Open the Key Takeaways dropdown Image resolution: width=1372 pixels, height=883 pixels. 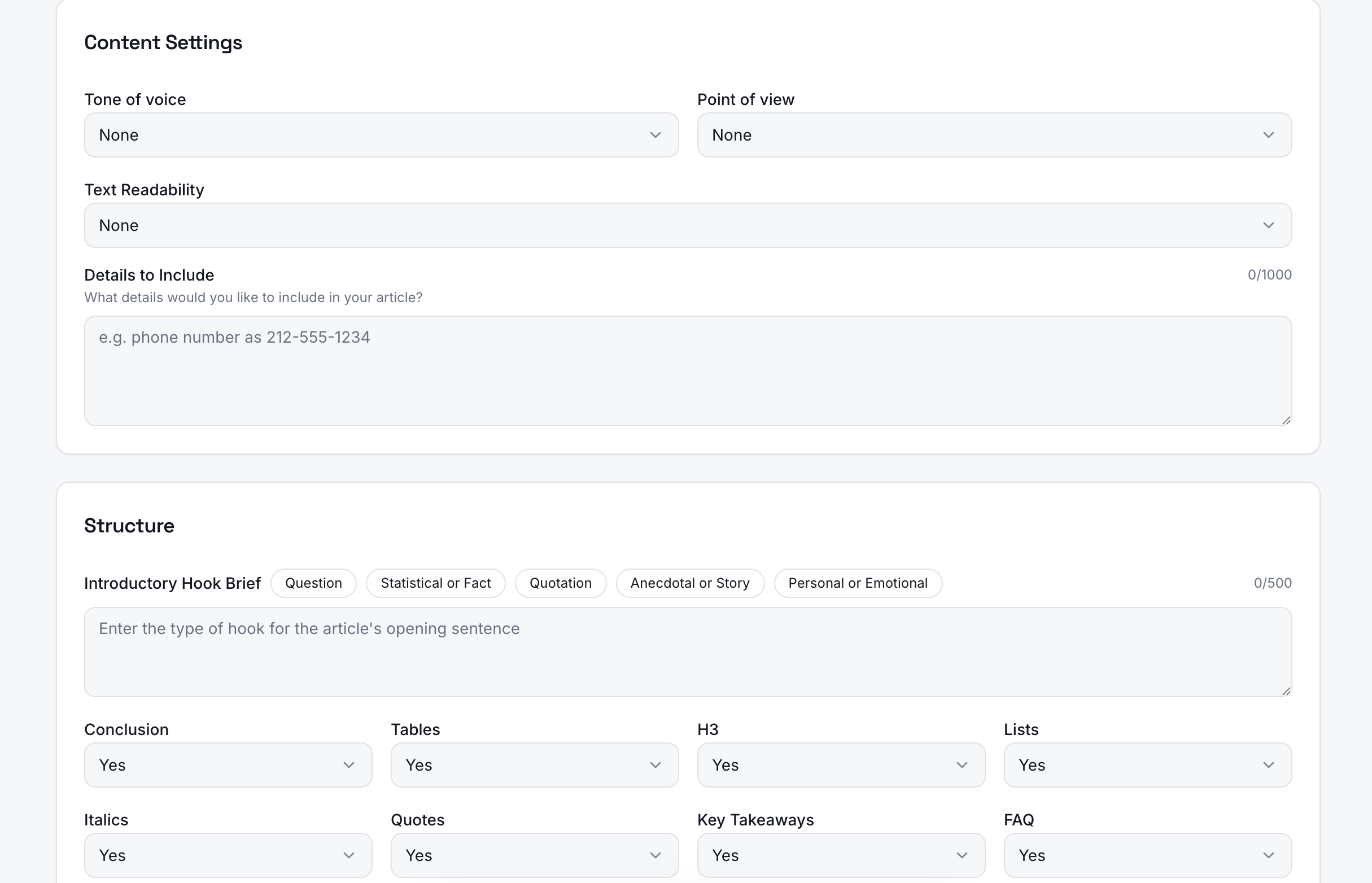[x=840, y=855]
